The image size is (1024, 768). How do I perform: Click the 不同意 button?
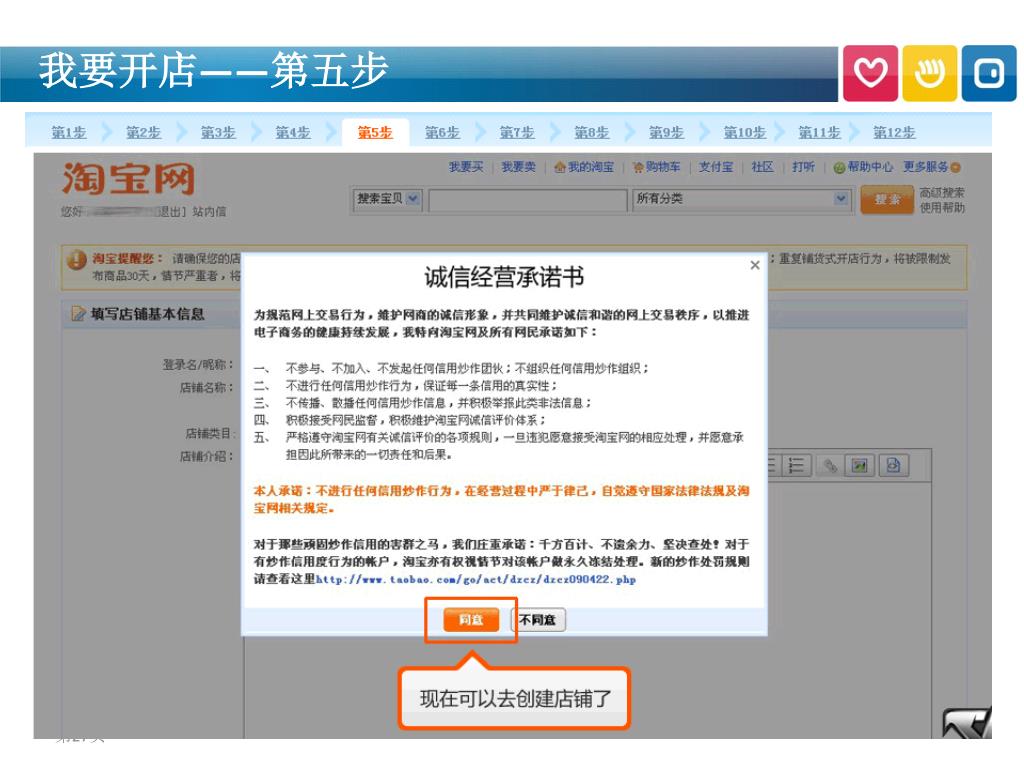[x=537, y=620]
